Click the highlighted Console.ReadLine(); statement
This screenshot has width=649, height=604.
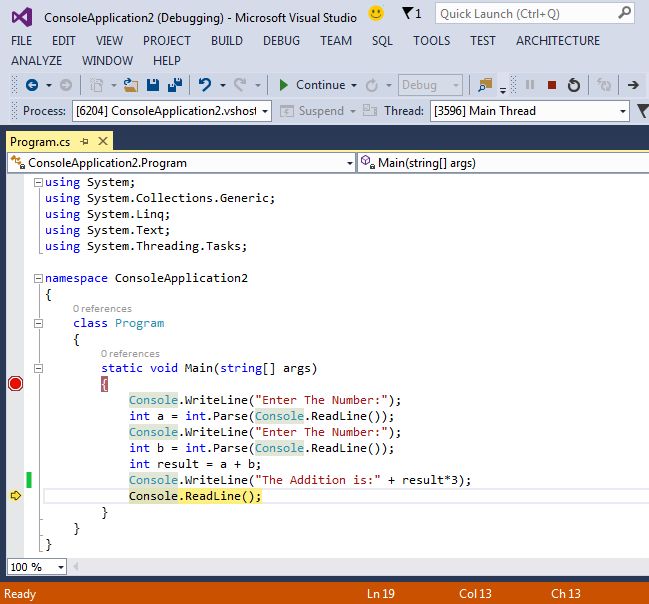click(x=195, y=496)
